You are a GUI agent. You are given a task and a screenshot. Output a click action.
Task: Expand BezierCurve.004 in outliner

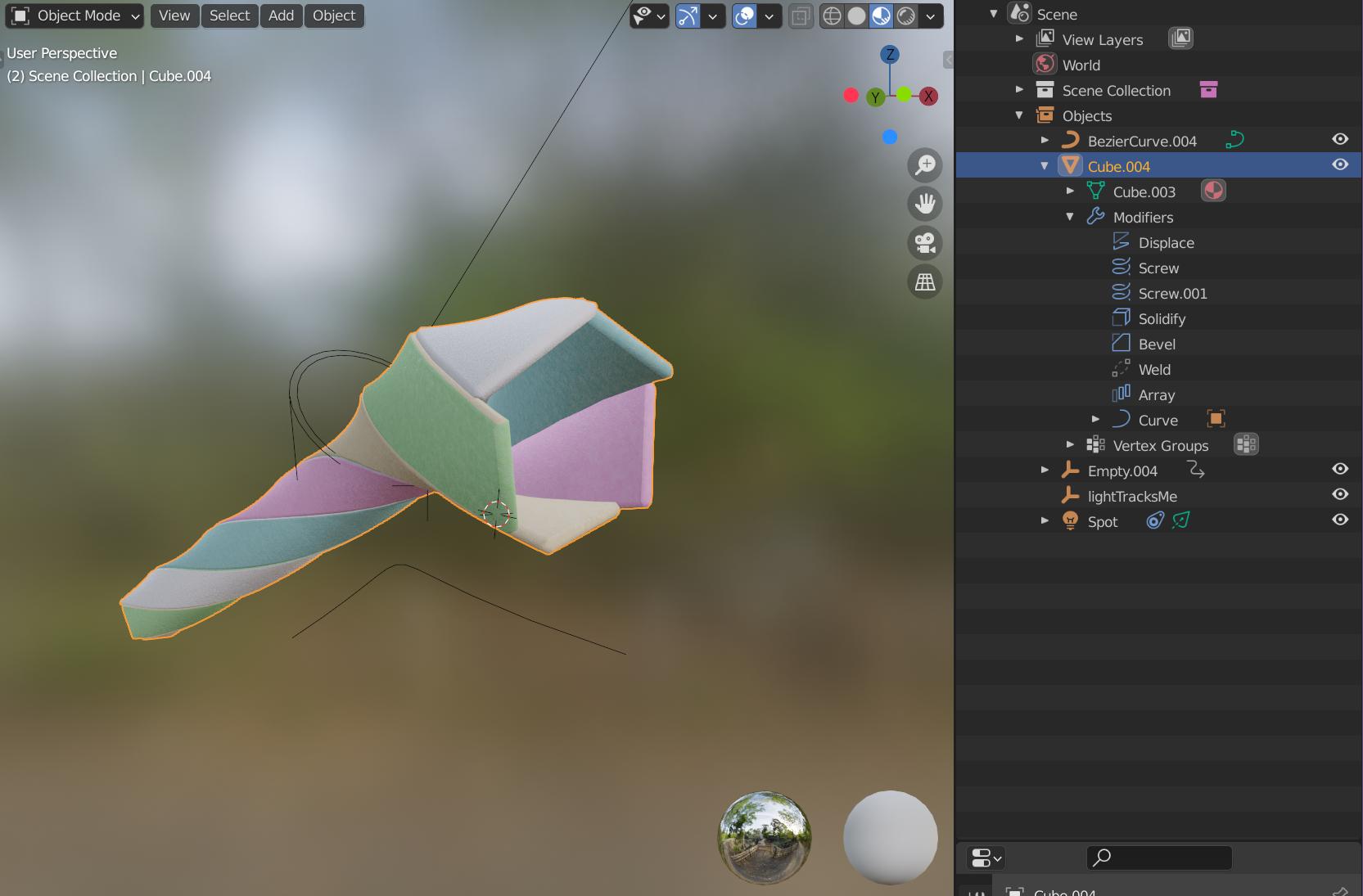click(1045, 140)
